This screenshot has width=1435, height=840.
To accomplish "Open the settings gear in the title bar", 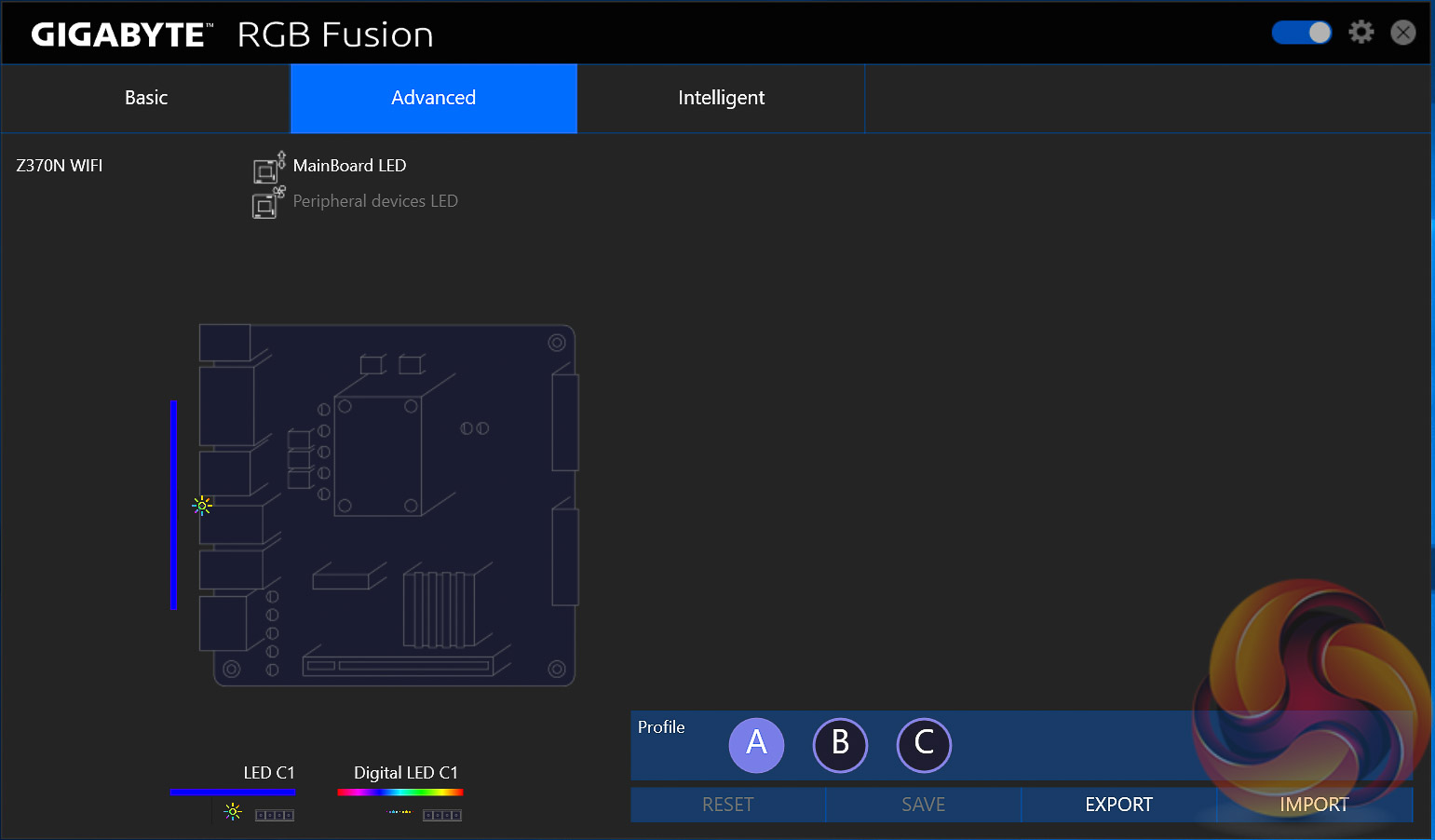I will 1361,33.
